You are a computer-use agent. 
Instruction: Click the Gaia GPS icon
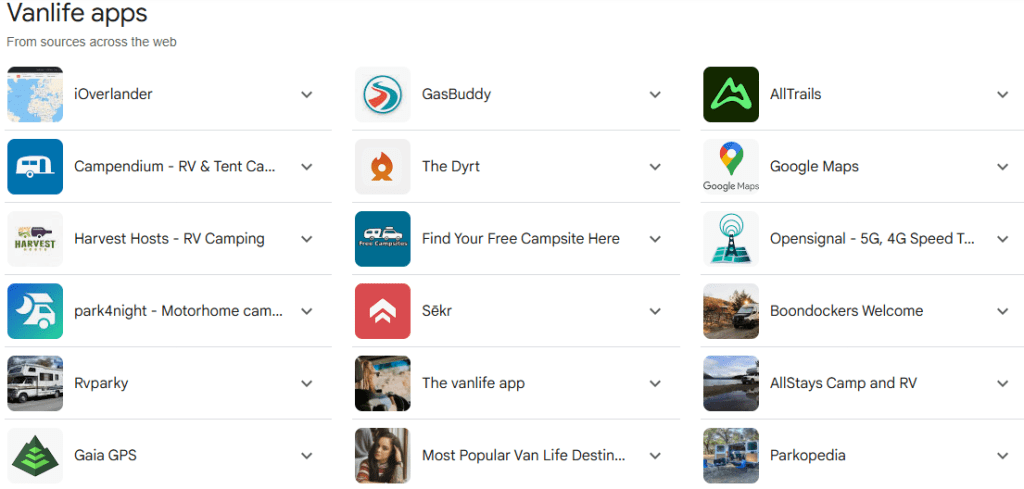pos(35,456)
